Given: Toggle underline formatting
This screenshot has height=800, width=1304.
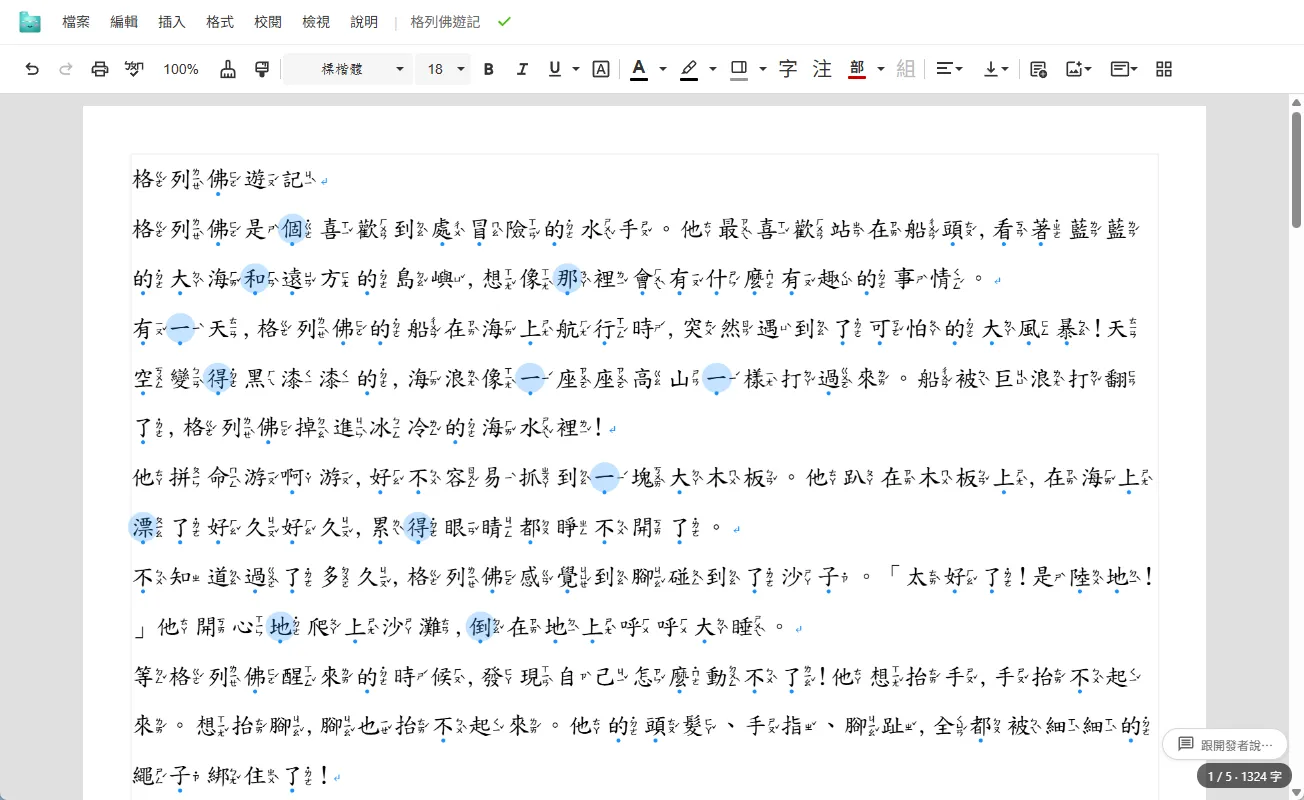Looking at the screenshot, I should click(554, 69).
